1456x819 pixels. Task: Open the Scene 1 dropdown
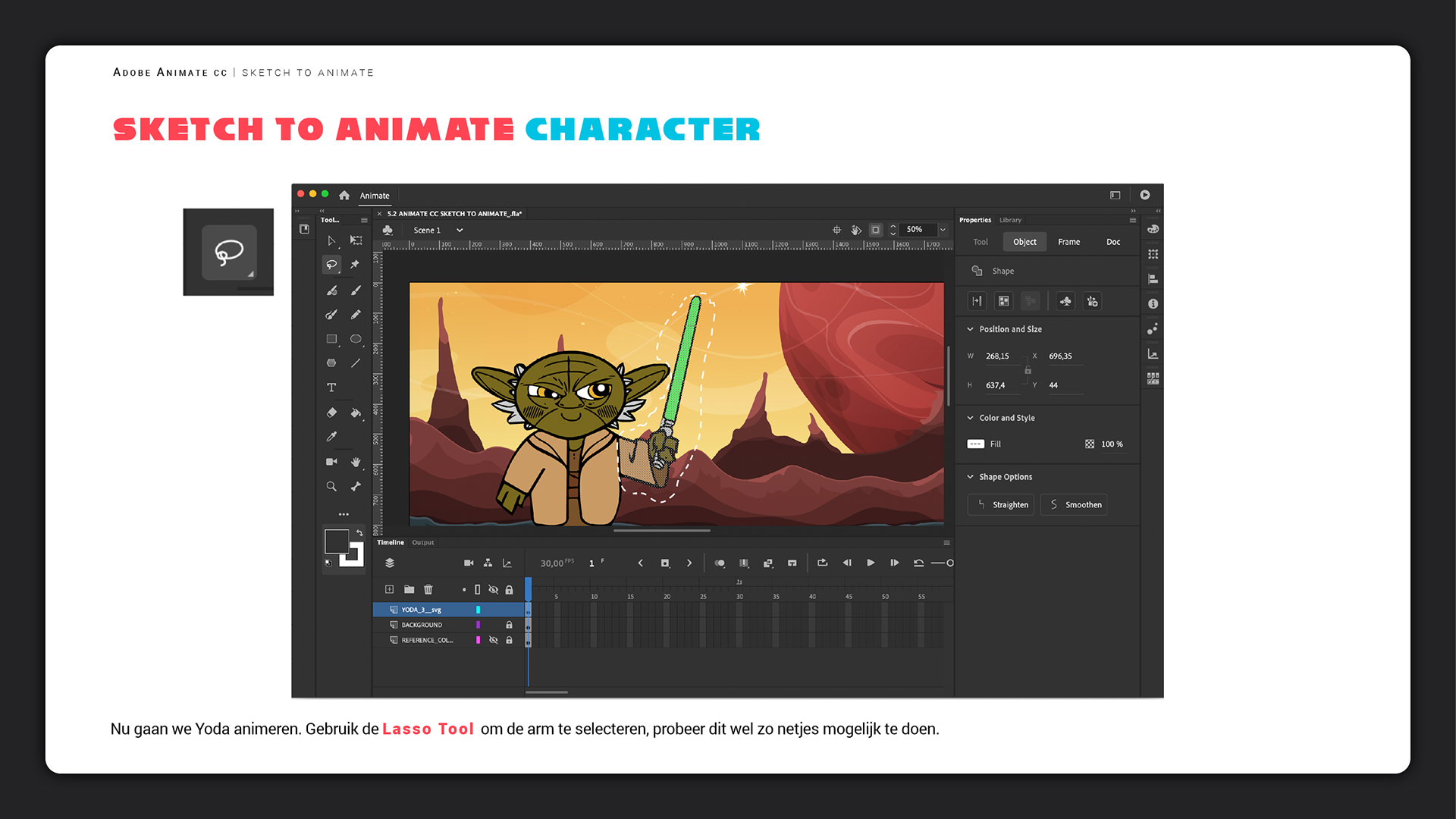(460, 230)
